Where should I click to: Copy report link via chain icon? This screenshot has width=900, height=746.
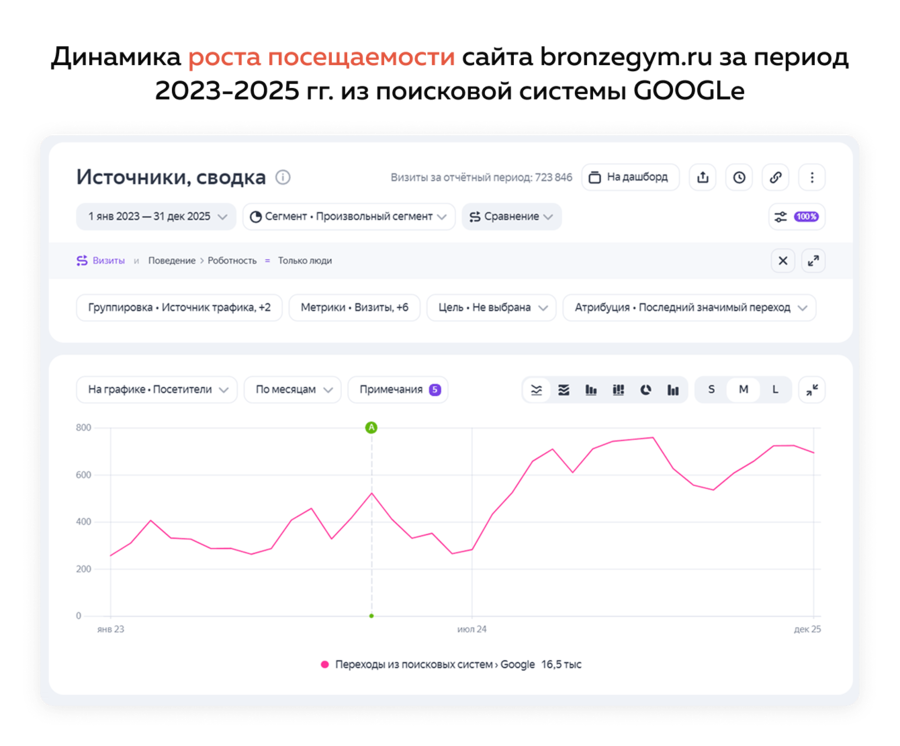775,177
